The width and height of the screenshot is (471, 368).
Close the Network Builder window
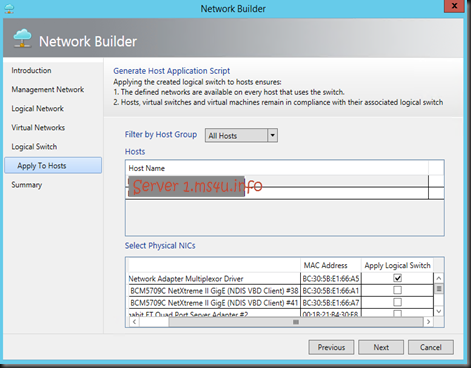tap(454, 6)
